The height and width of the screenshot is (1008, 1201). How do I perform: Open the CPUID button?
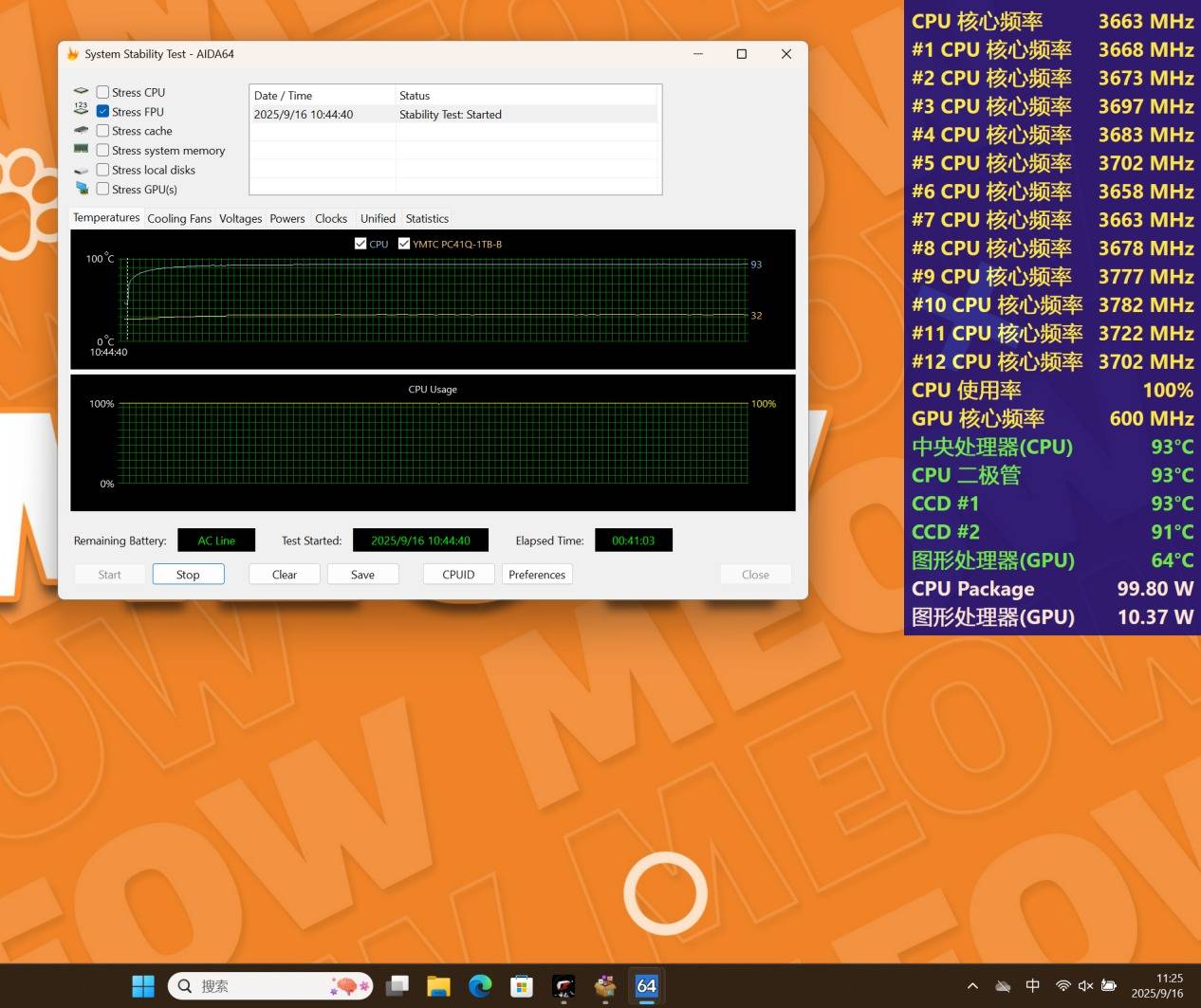pyautogui.click(x=458, y=575)
